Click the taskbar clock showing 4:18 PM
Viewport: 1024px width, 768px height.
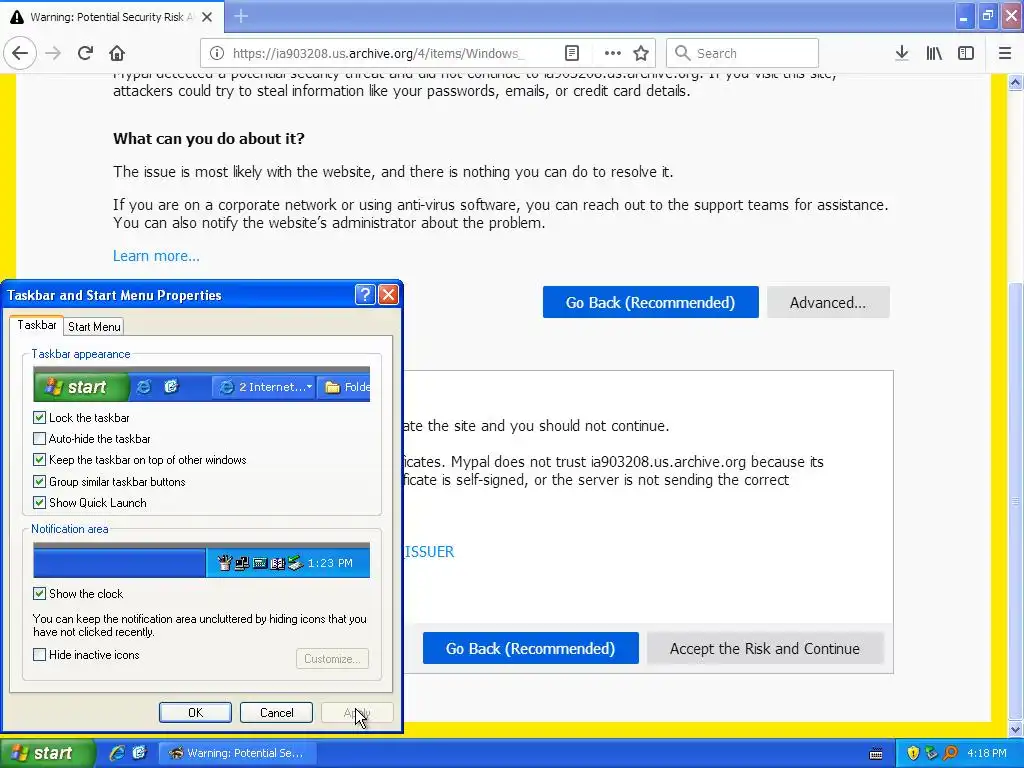click(x=987, y=753)
